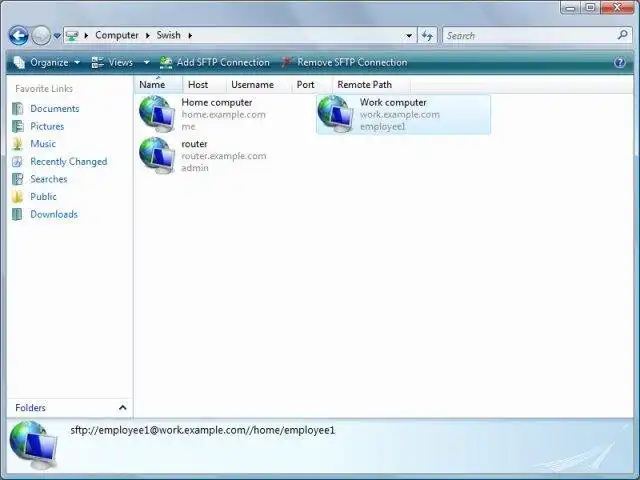Click Computer in the breadcrumb path
Viewport: 640px width, 480px height.
(x=117, y=36)
